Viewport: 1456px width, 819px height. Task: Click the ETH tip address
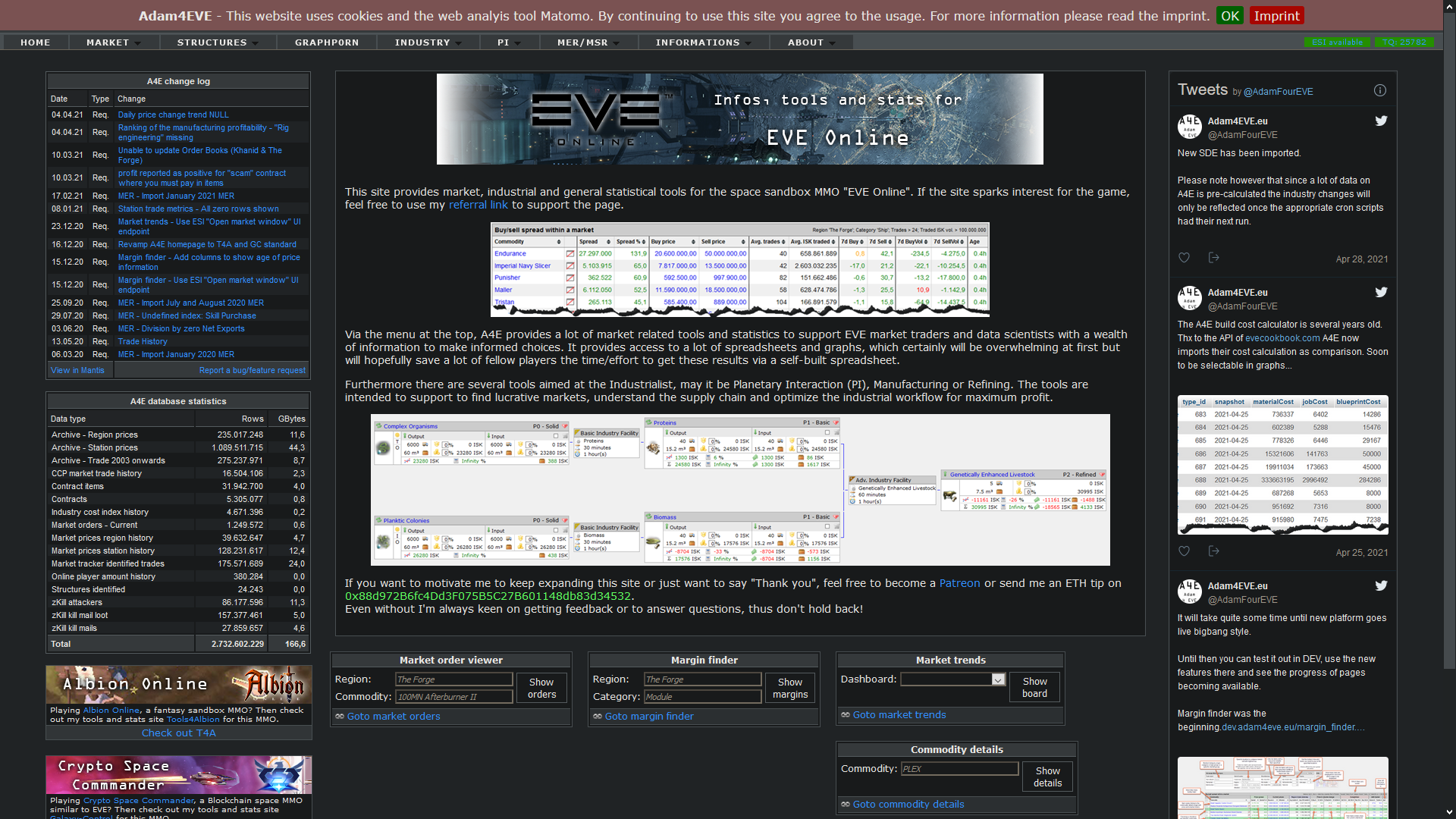pos(488,596)
